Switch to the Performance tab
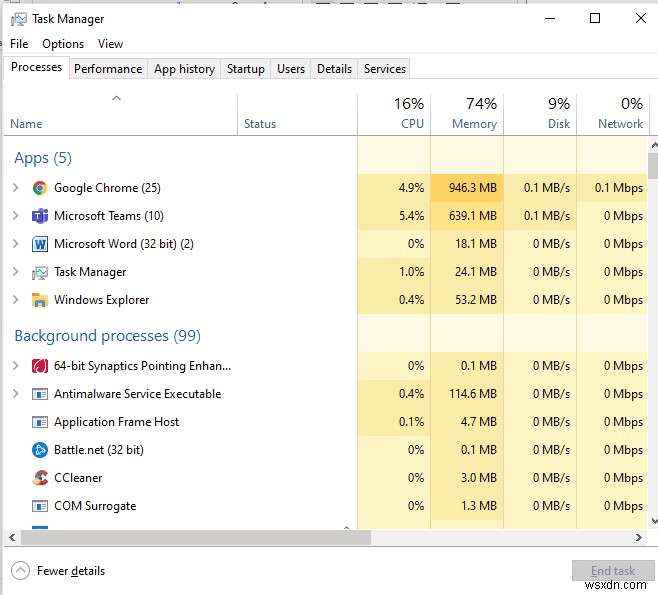This screenshot has width=658, height=595. (108, 69)
